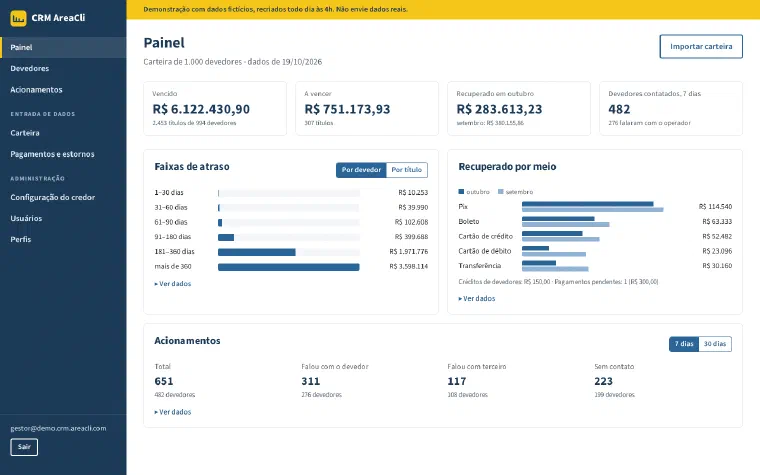Screen dimensions: 760x475
Task: Open Acionamentos sidebar item
Action: (x=63, y=90)
